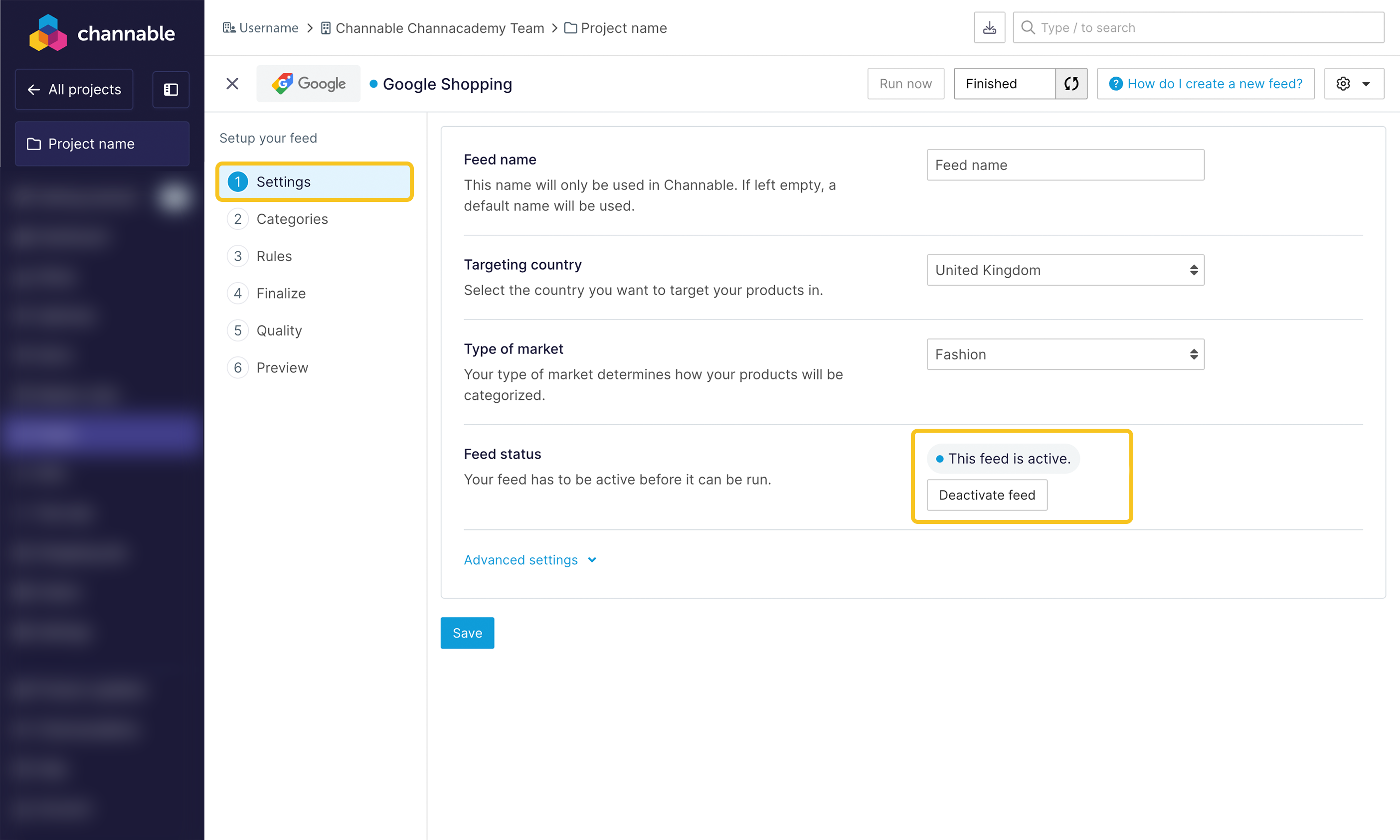This screenshot has height=840, width=1400.
Task: Click the Username breadcrumb icon
Action: pyautogui.click(x=229, y=28)
